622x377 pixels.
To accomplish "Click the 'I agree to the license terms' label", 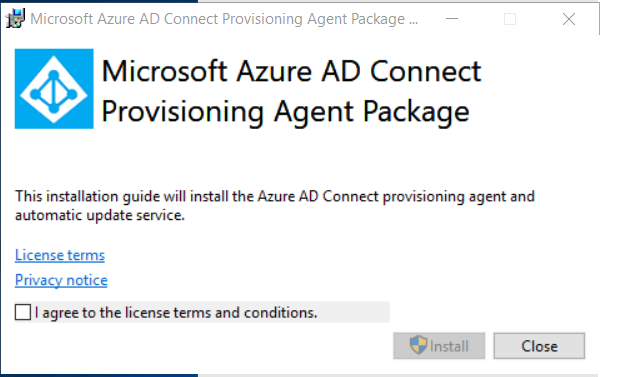I will pyautogui.click(x=176, y=313).
